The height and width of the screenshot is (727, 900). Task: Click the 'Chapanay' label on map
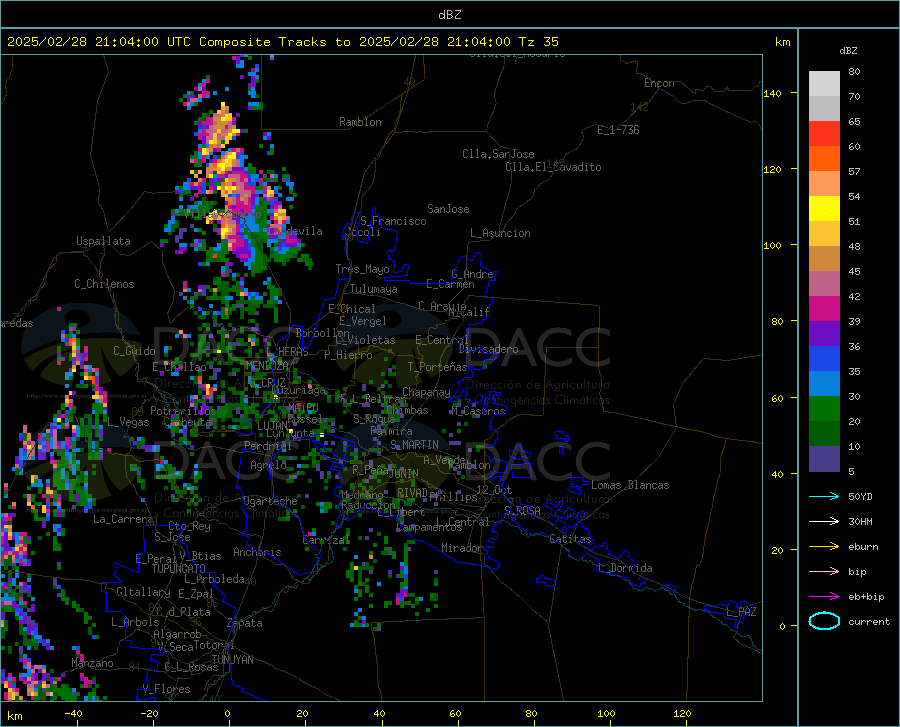[x=426, y=392]
